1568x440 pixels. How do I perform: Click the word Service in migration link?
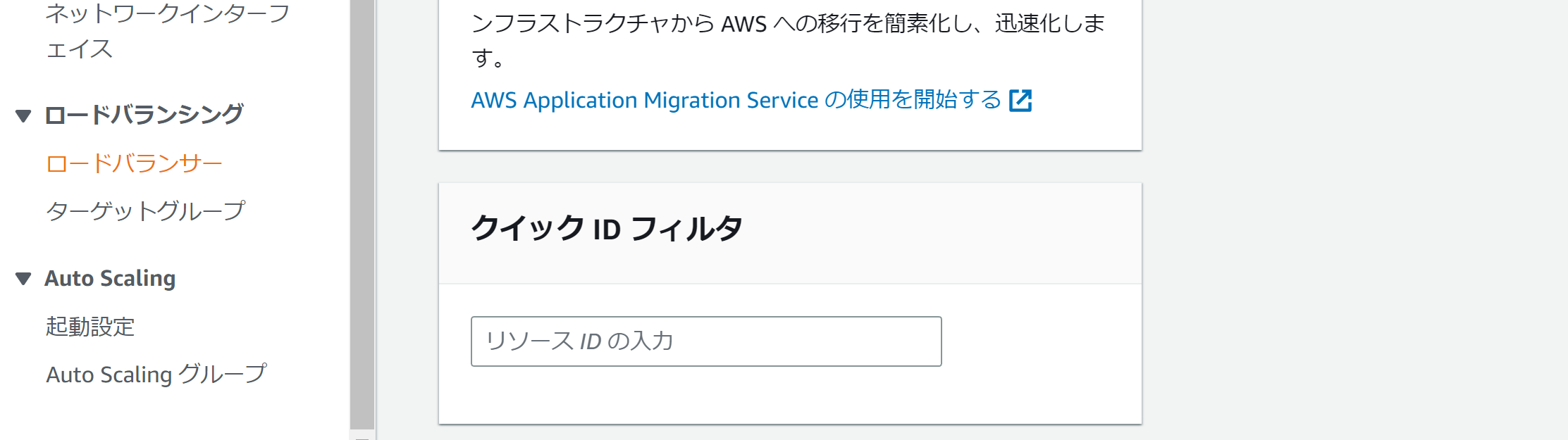pos(782,100)
